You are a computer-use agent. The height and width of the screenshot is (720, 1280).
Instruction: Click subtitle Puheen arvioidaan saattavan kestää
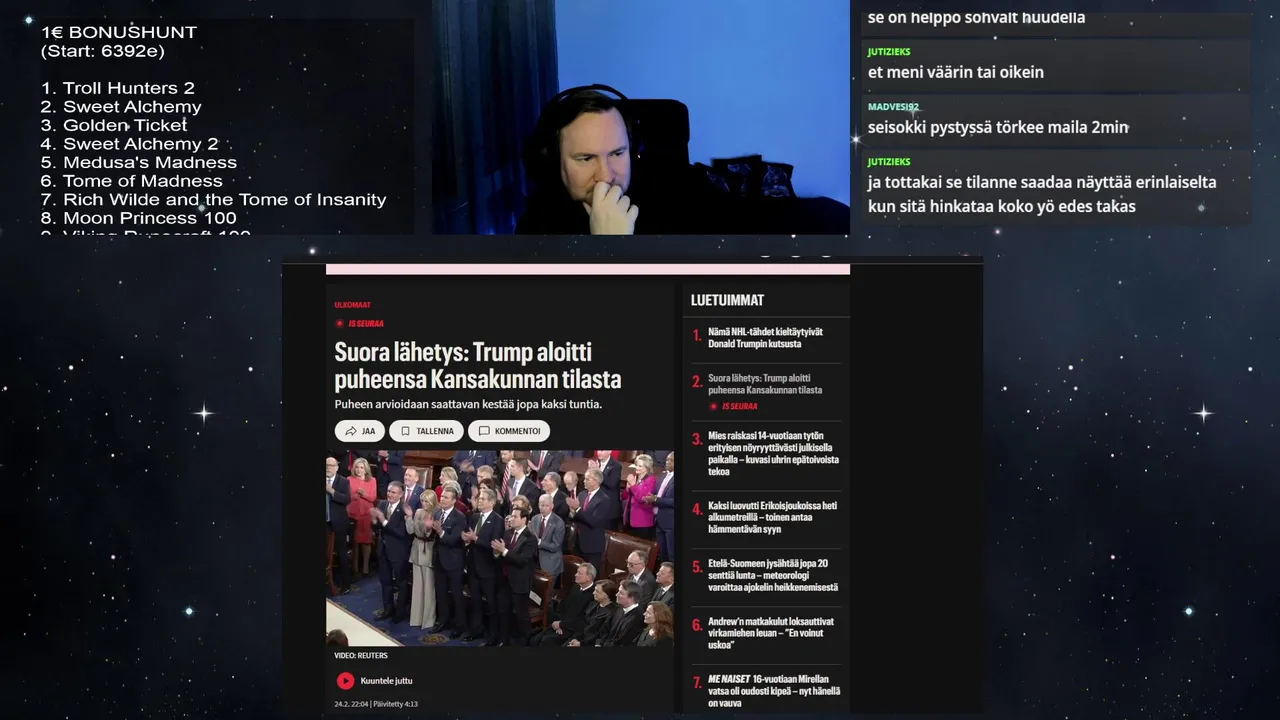coord(468,405)
